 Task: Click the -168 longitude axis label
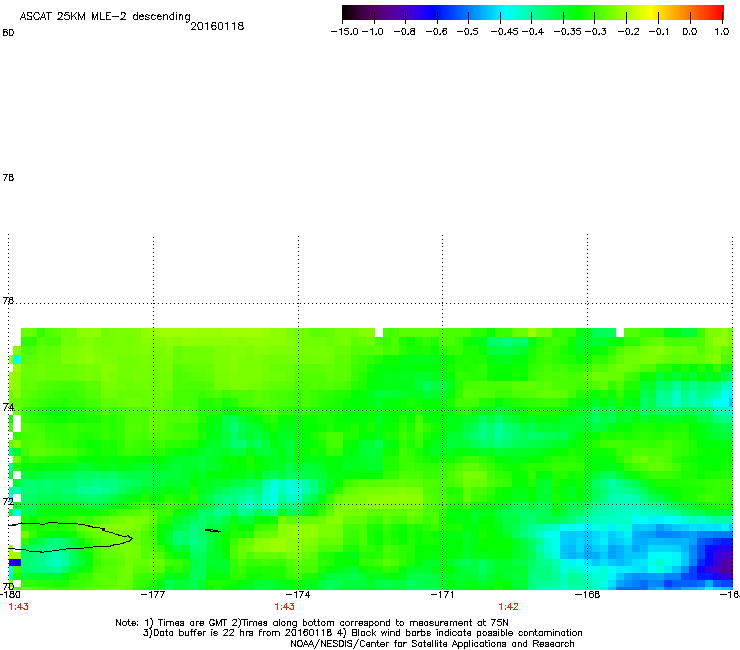tap(588, 595)
